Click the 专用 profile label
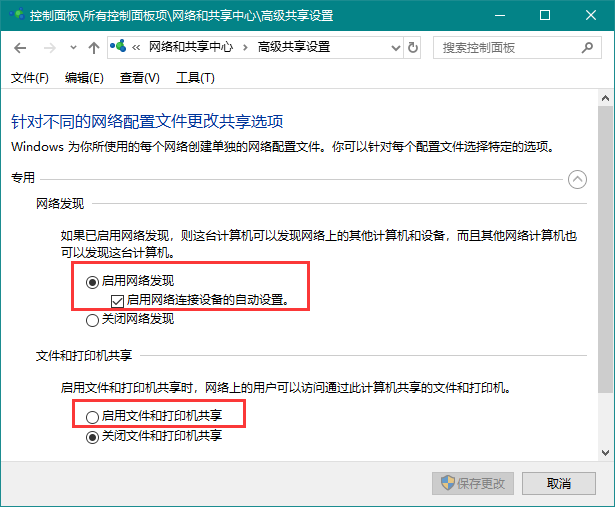Viewport: 615px width, 507px height. [x=23, y=178]
